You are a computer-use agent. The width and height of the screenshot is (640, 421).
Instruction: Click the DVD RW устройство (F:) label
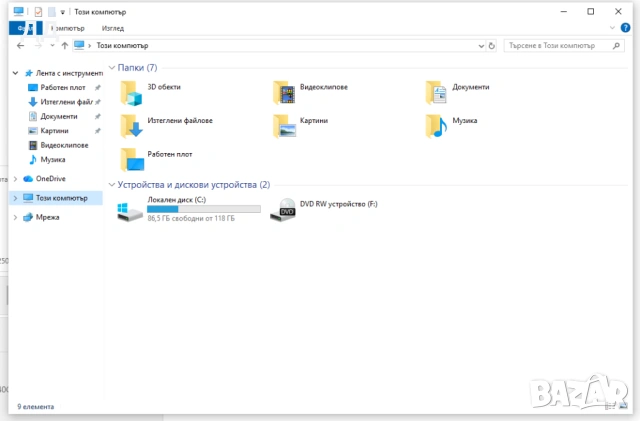(339, 204)
